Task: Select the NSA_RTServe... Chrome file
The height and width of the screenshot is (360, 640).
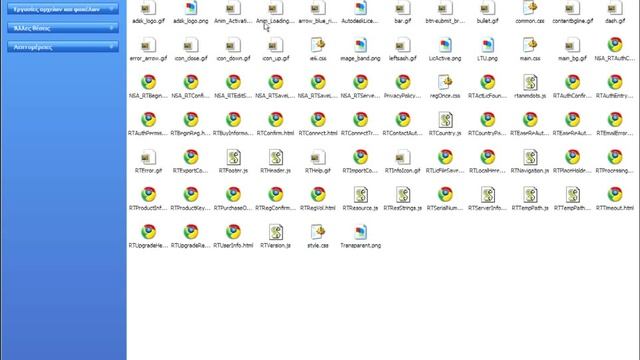Action: click(x=360, y=82)
